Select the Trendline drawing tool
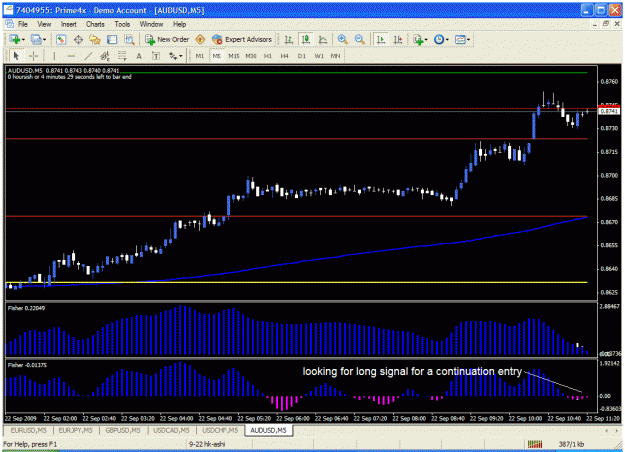Viewport: 625px width, 452px height. pos(88,56)
